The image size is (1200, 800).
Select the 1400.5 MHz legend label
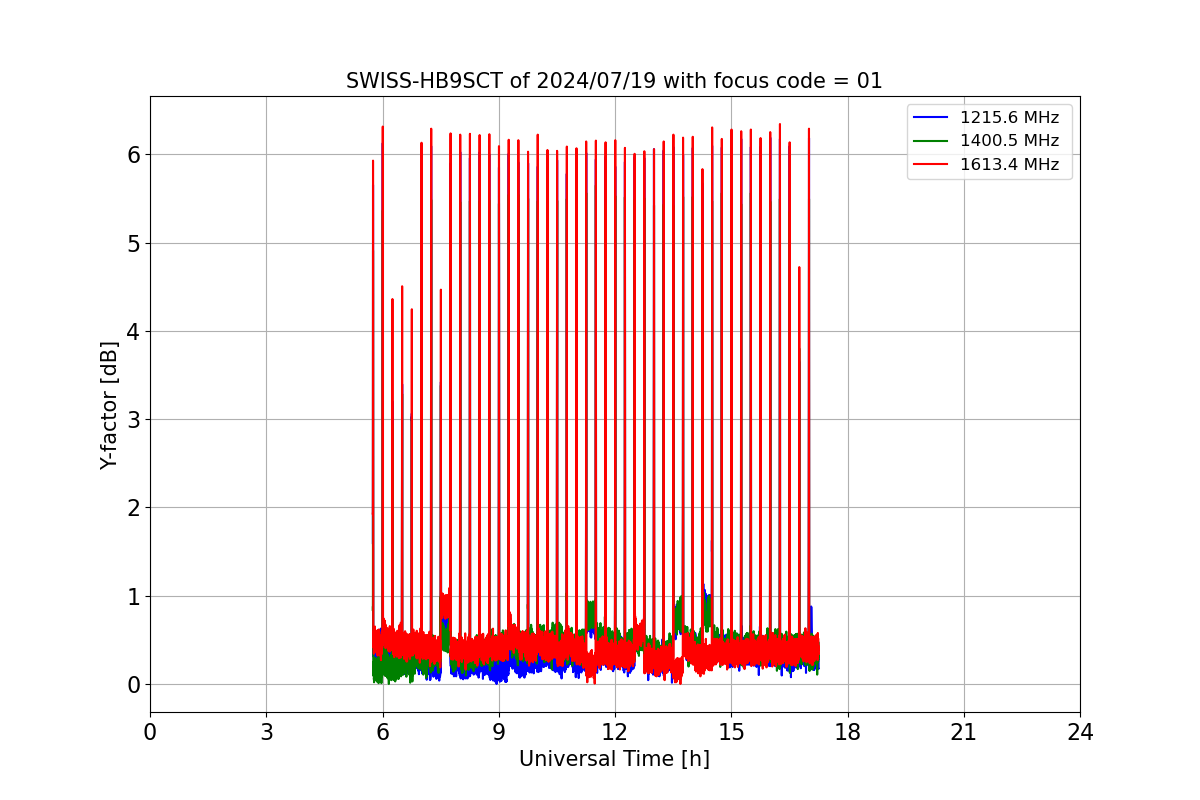[x=1009, y=141]
